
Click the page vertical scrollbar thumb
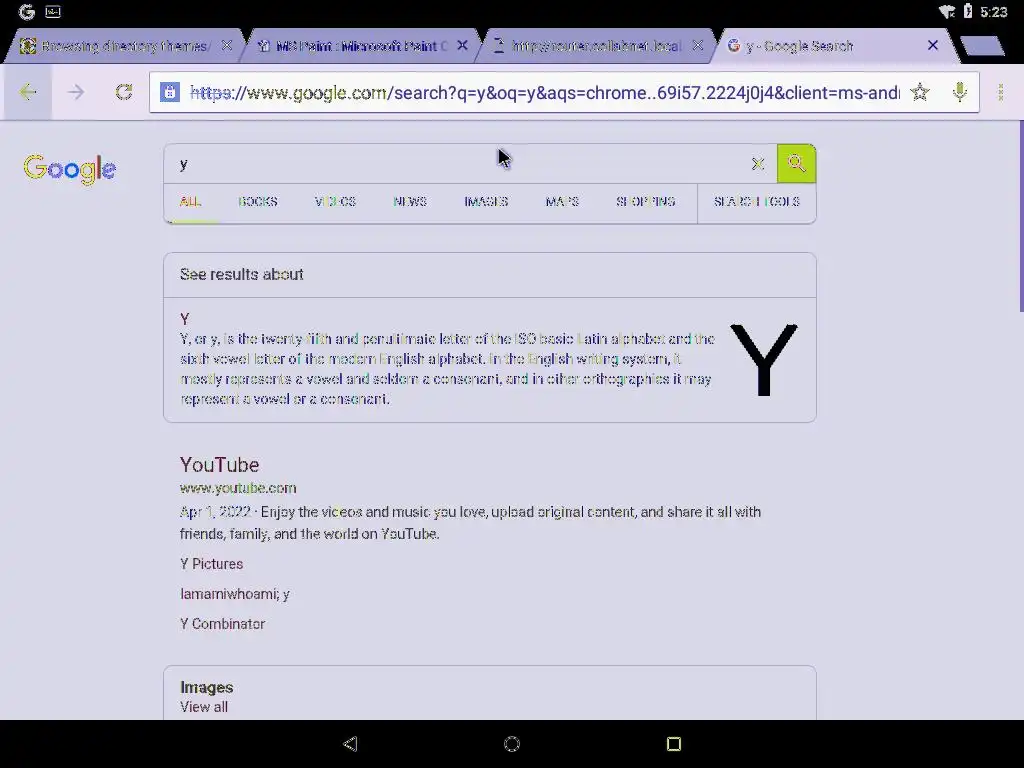[x=1021, y=216]
